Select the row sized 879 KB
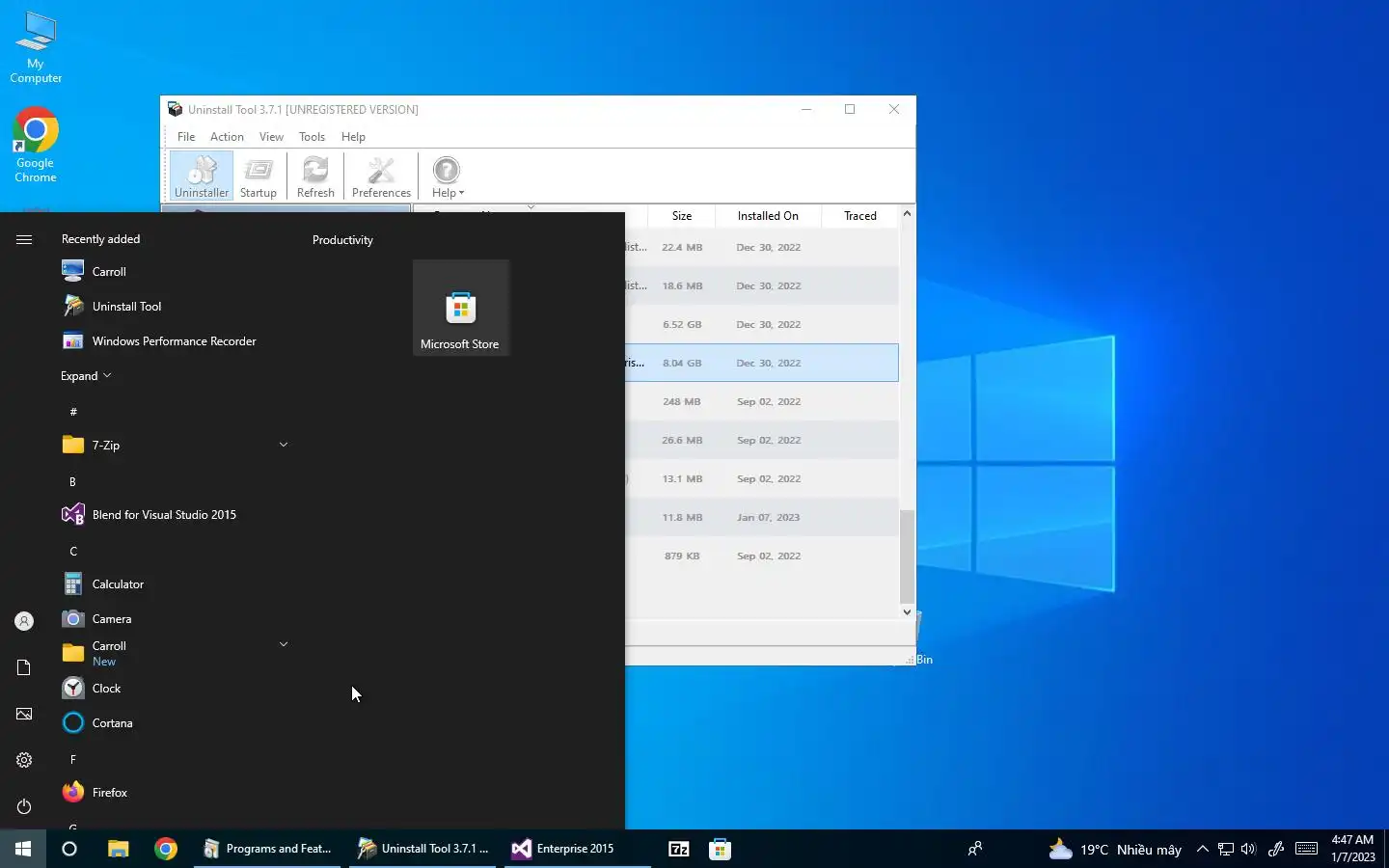This screenshot has height=868, width=1389. coord(762,556)
